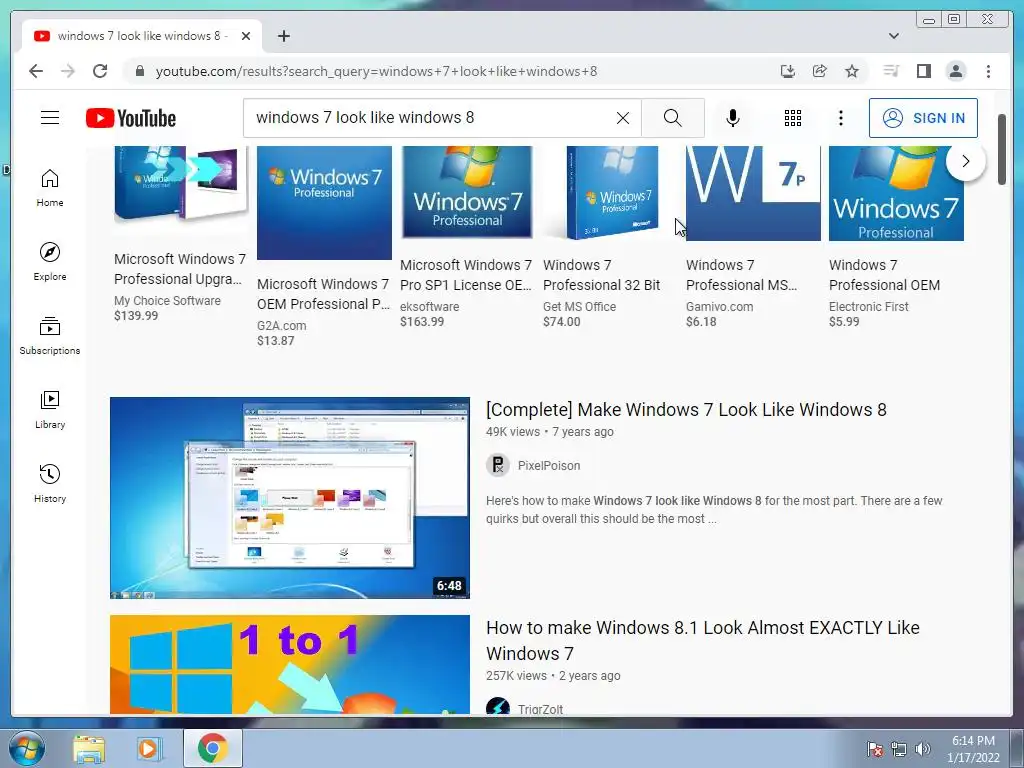Go to the YouTube logo home link
1024x768 pixels.
pos(131,118)
